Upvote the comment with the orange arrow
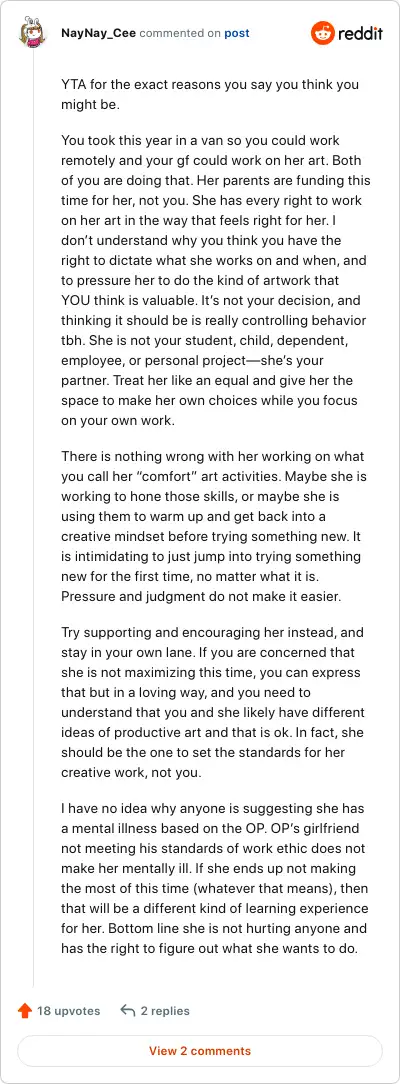 click(x=25, y=1011)
